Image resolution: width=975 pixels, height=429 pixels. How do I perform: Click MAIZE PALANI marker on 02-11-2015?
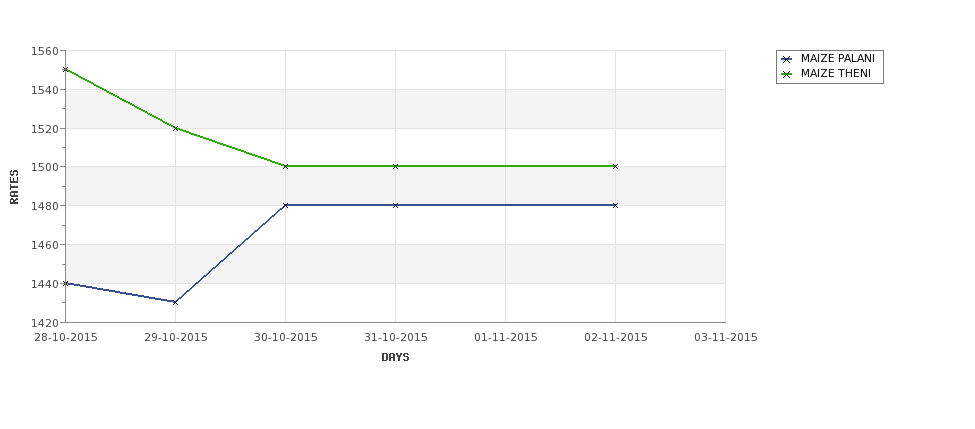[x=615, y=205]
